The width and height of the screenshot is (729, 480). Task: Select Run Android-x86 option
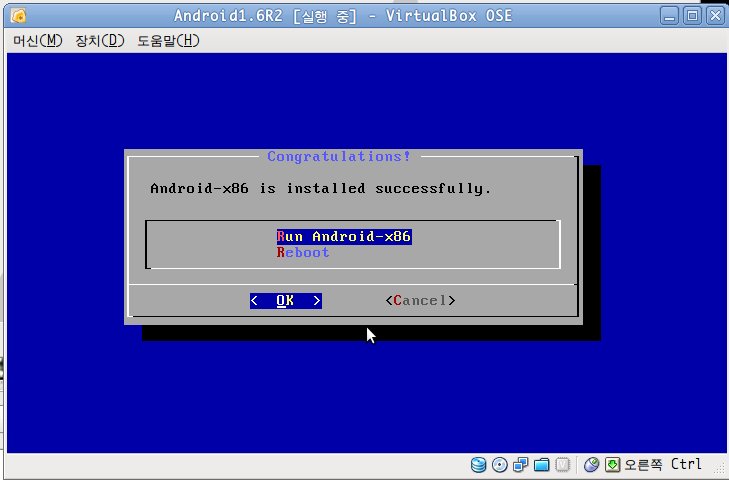coord(344,236)
